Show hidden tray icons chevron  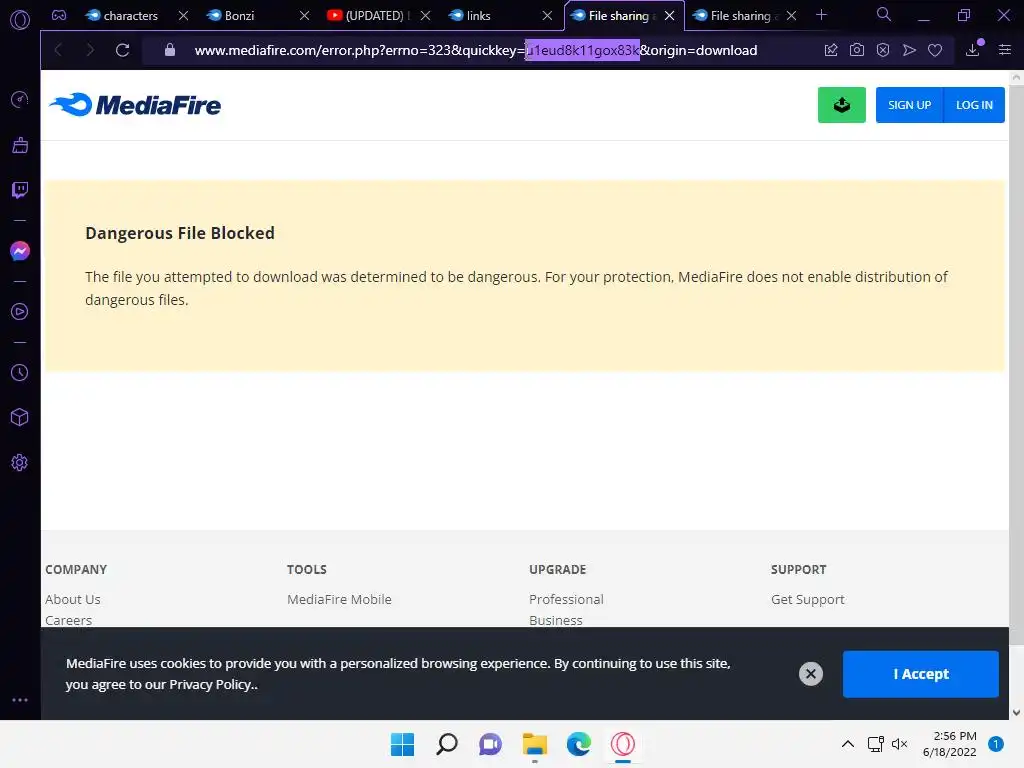tap(848, 744)
